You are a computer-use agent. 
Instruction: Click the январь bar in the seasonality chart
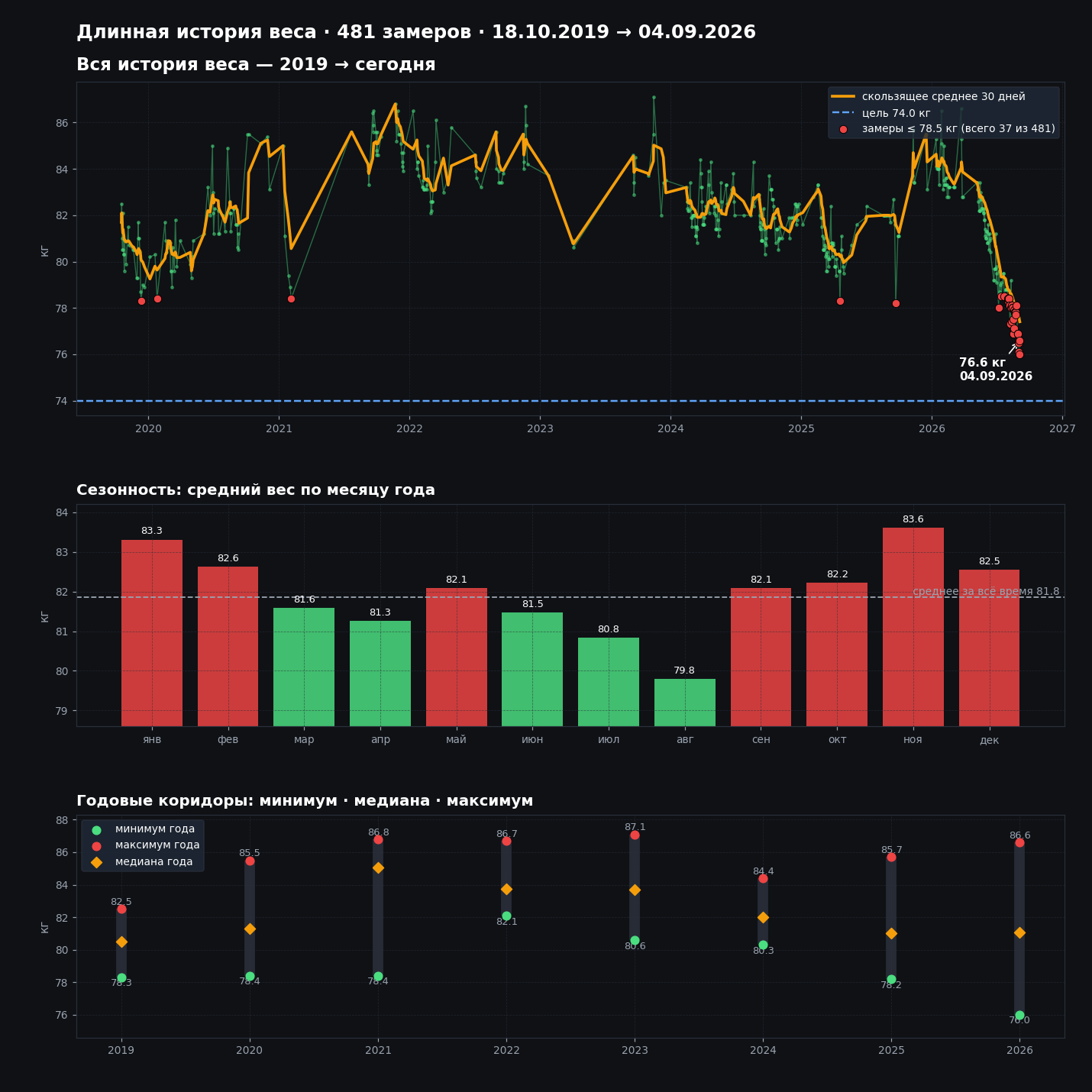[152, 633]
